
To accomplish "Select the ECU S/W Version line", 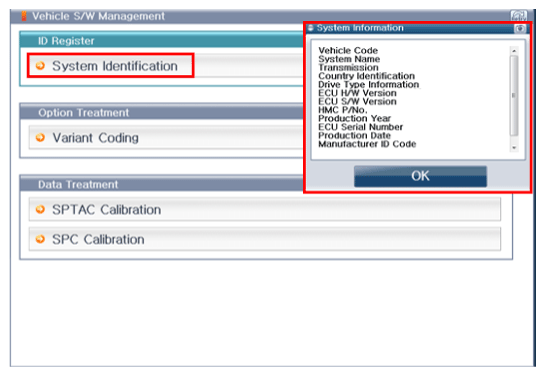I will [x=357, y=101].
